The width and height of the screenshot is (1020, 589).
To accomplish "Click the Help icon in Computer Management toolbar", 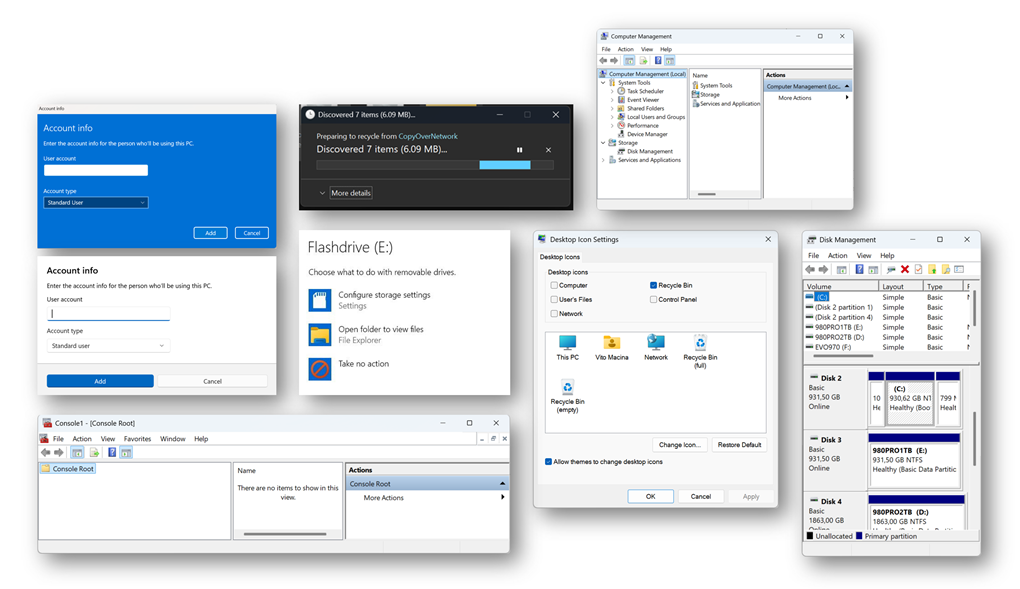I will tap(656, 61).
